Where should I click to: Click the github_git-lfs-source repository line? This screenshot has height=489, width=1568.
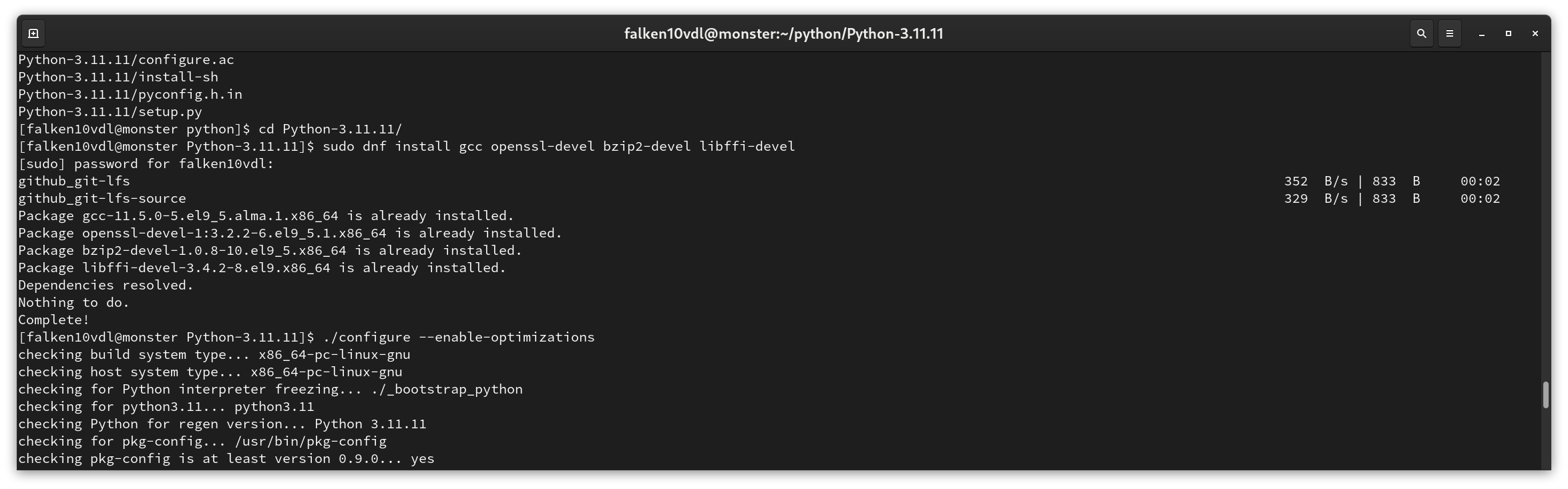click(759, 198)
